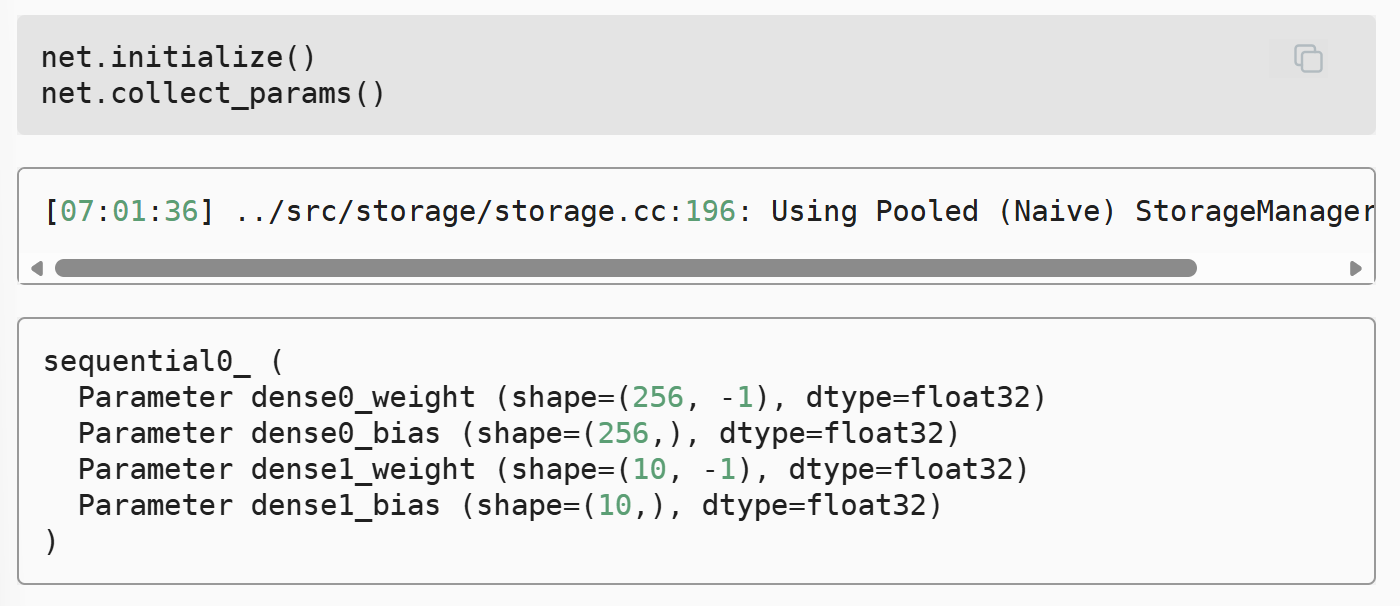Click the dense1_weight parameter name

[363, 469]
